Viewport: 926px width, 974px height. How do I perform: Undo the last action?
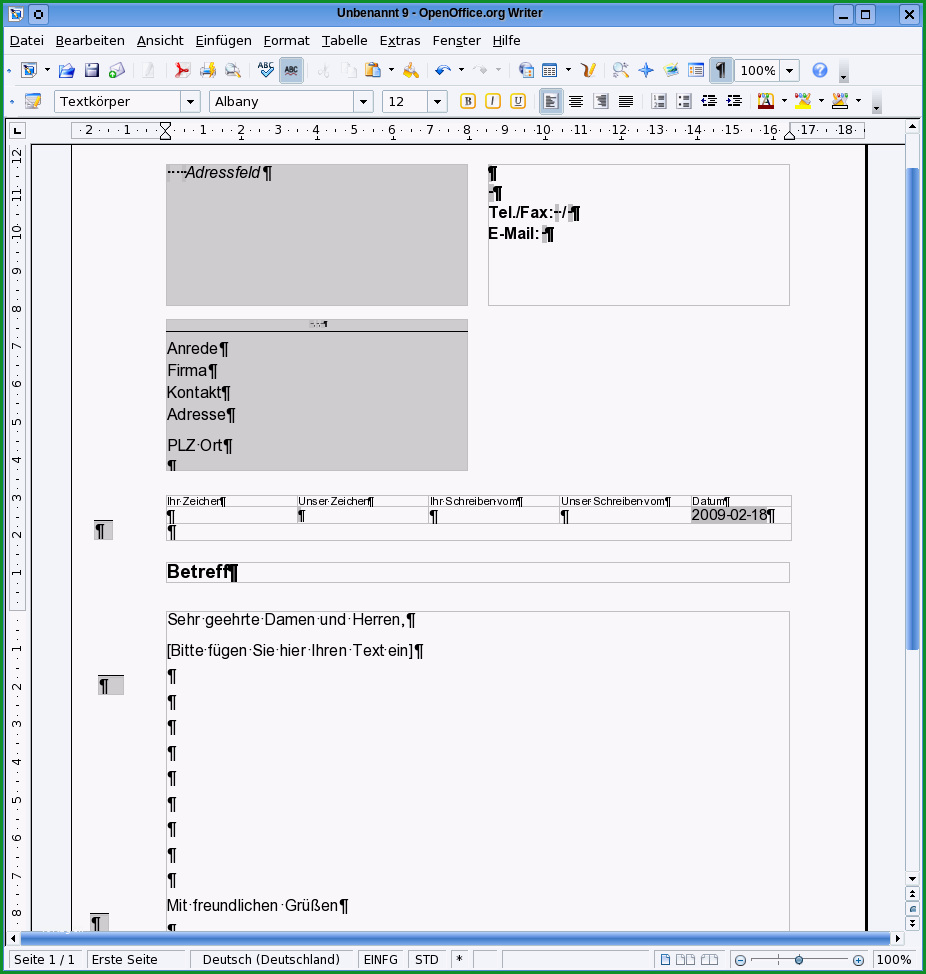click(x=443, y=70)
